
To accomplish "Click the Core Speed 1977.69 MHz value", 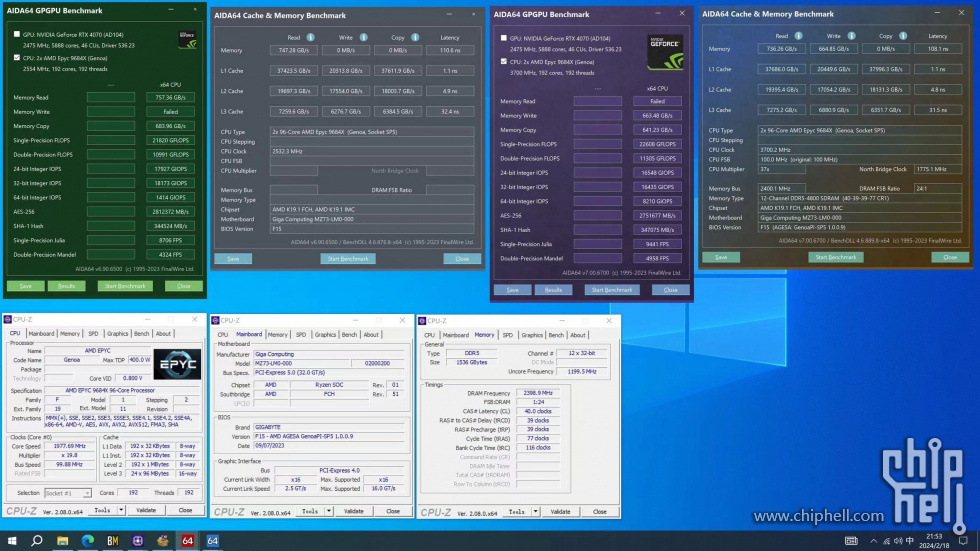I will 69,447.
